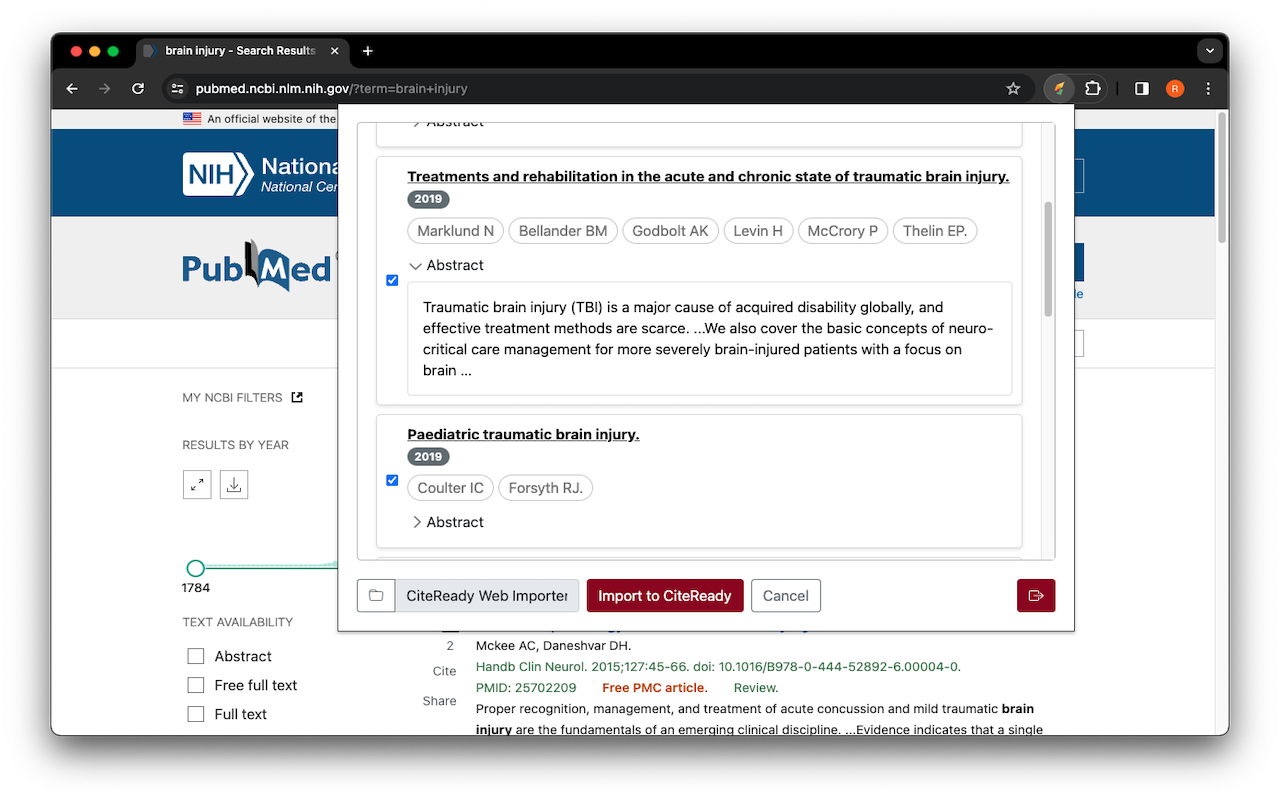Open the Chrome profile avatar
The height and width of the screenshot is (800, 1280).
click(1175, 89)
